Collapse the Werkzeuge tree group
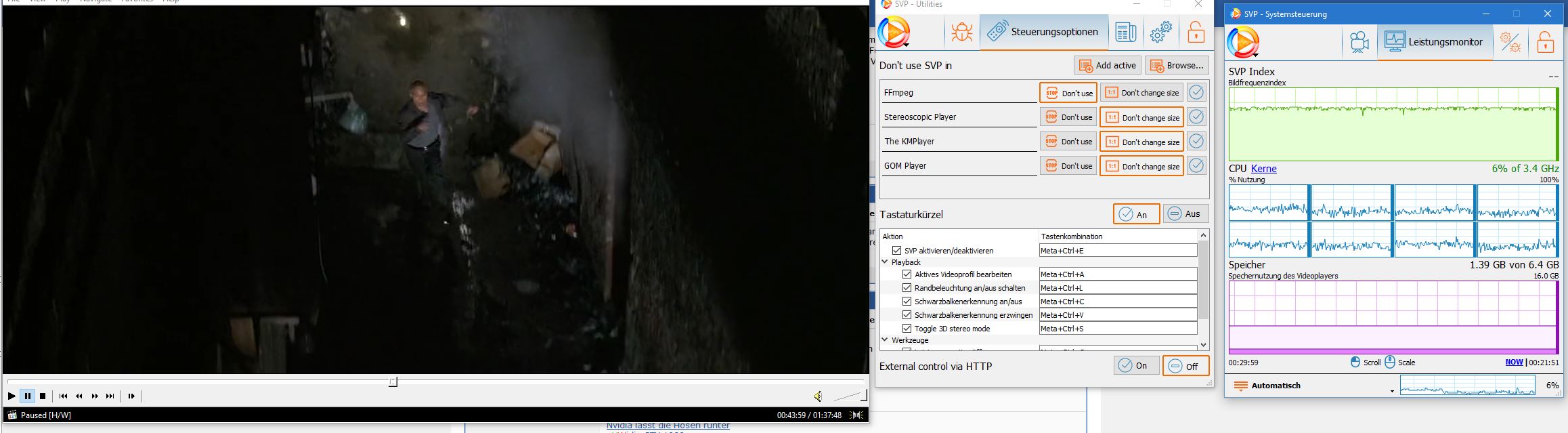The height and width of the screenshot is (433, 1568). pos(885,339)
